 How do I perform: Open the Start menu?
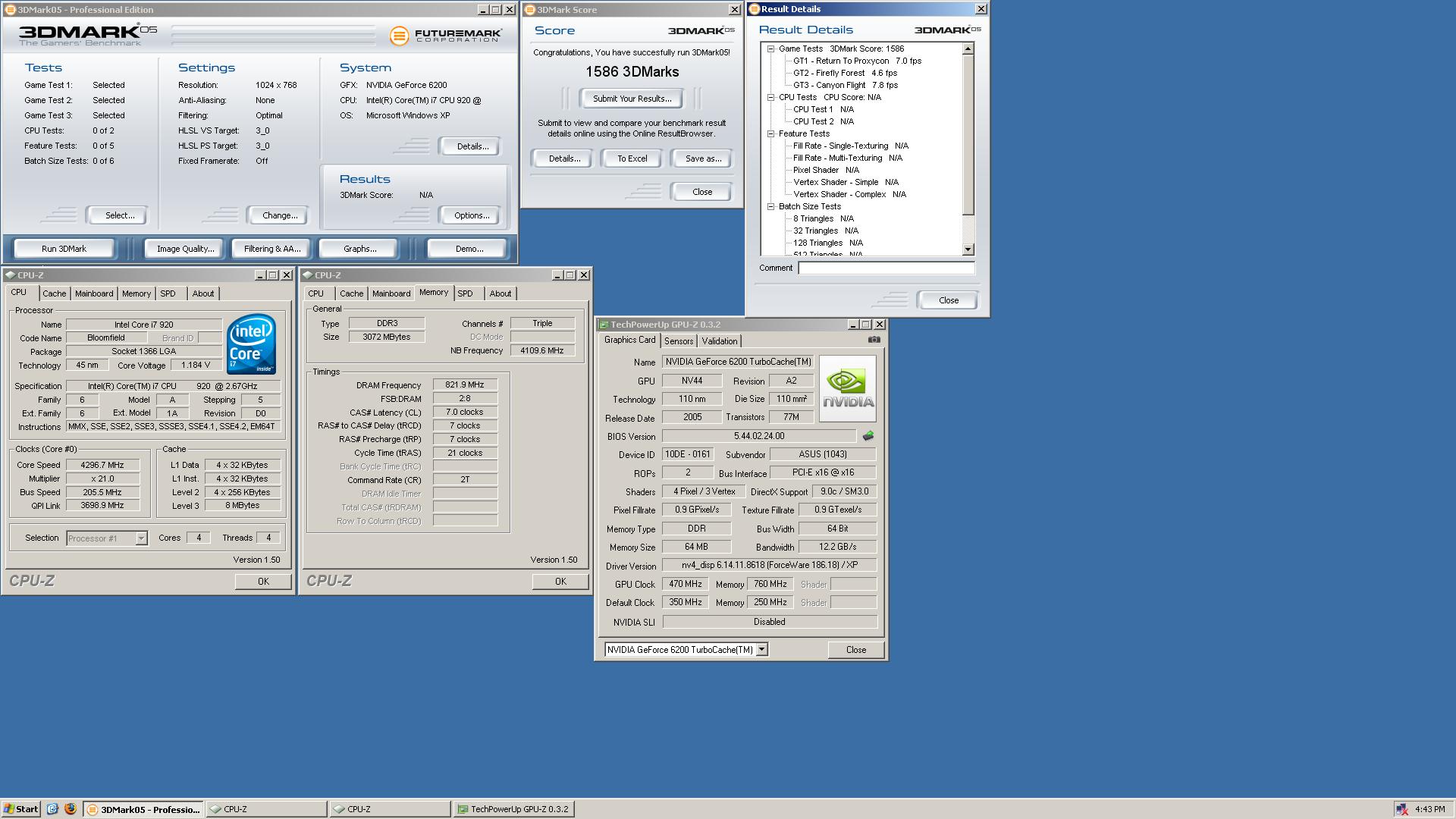point(20,809)
